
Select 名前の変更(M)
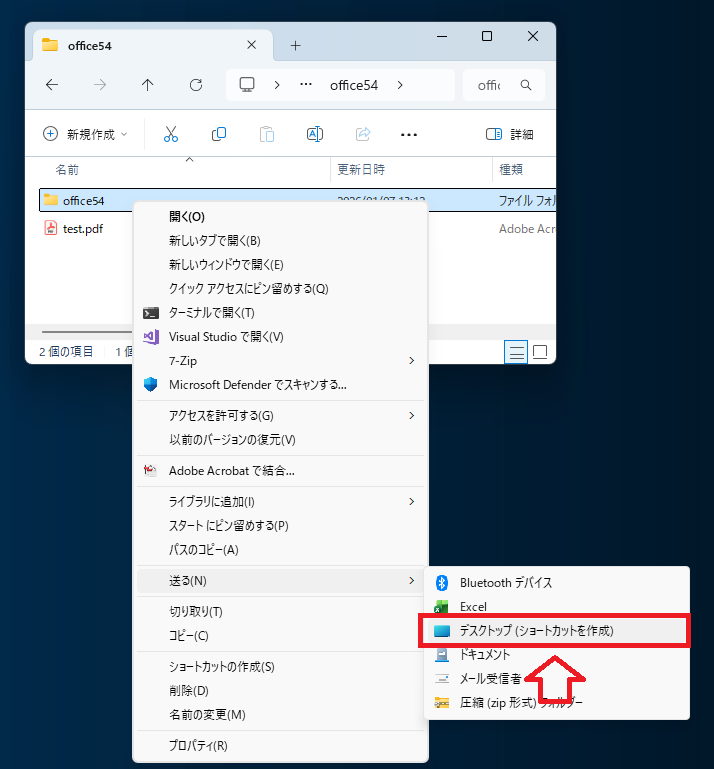tap(280, 714)
